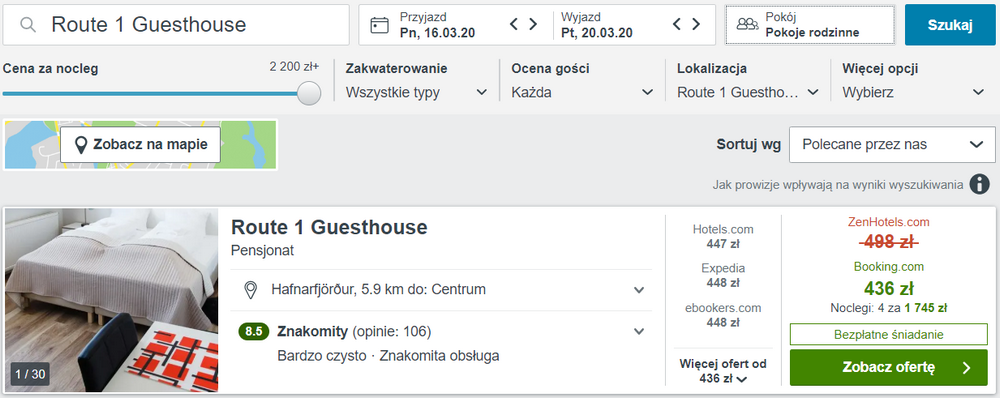This screenshot has width=1000, height=398.
Task: Click the Szukaj search button
Action: click(x=950, y=25)
